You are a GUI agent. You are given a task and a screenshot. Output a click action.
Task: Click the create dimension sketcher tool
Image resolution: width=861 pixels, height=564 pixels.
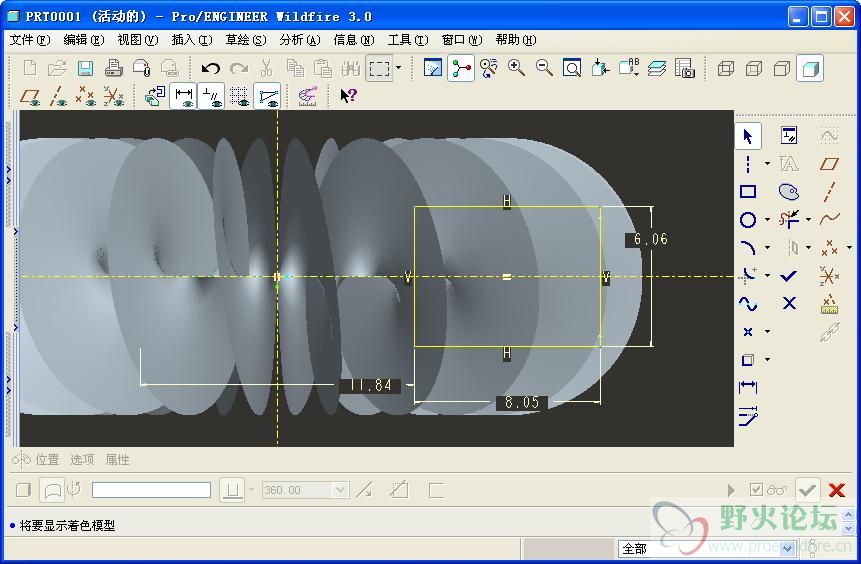point(748,387)
